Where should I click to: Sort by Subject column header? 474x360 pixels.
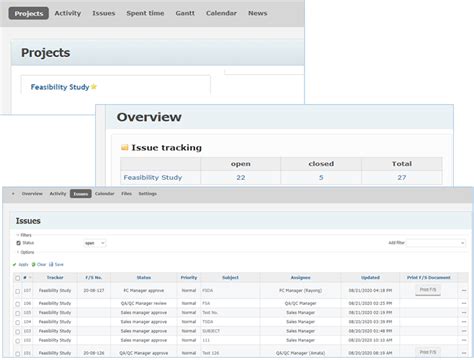tap(230, 278)
